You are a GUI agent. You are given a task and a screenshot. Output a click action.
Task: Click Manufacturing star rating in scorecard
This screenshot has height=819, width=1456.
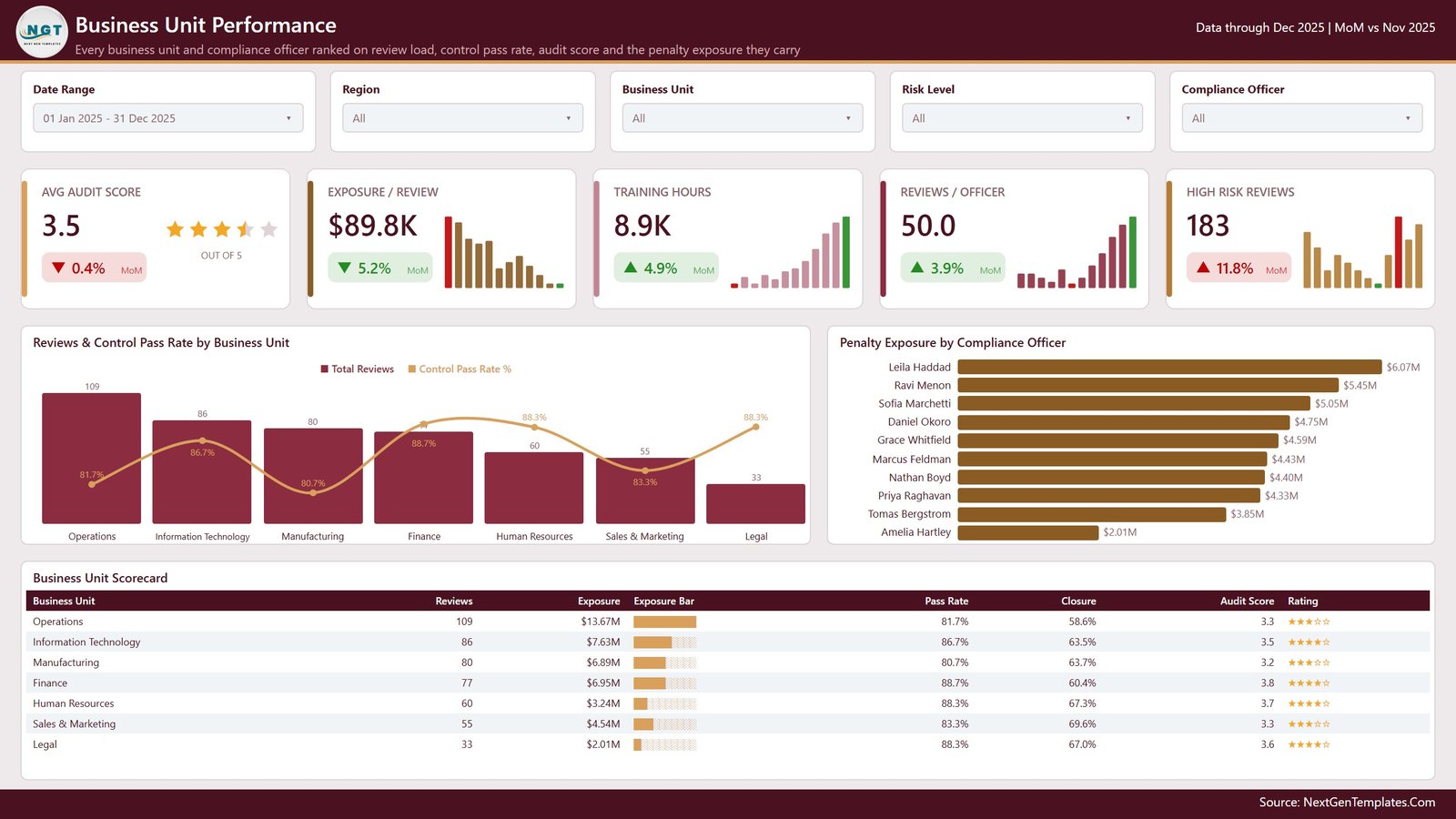click(1309, 662)
